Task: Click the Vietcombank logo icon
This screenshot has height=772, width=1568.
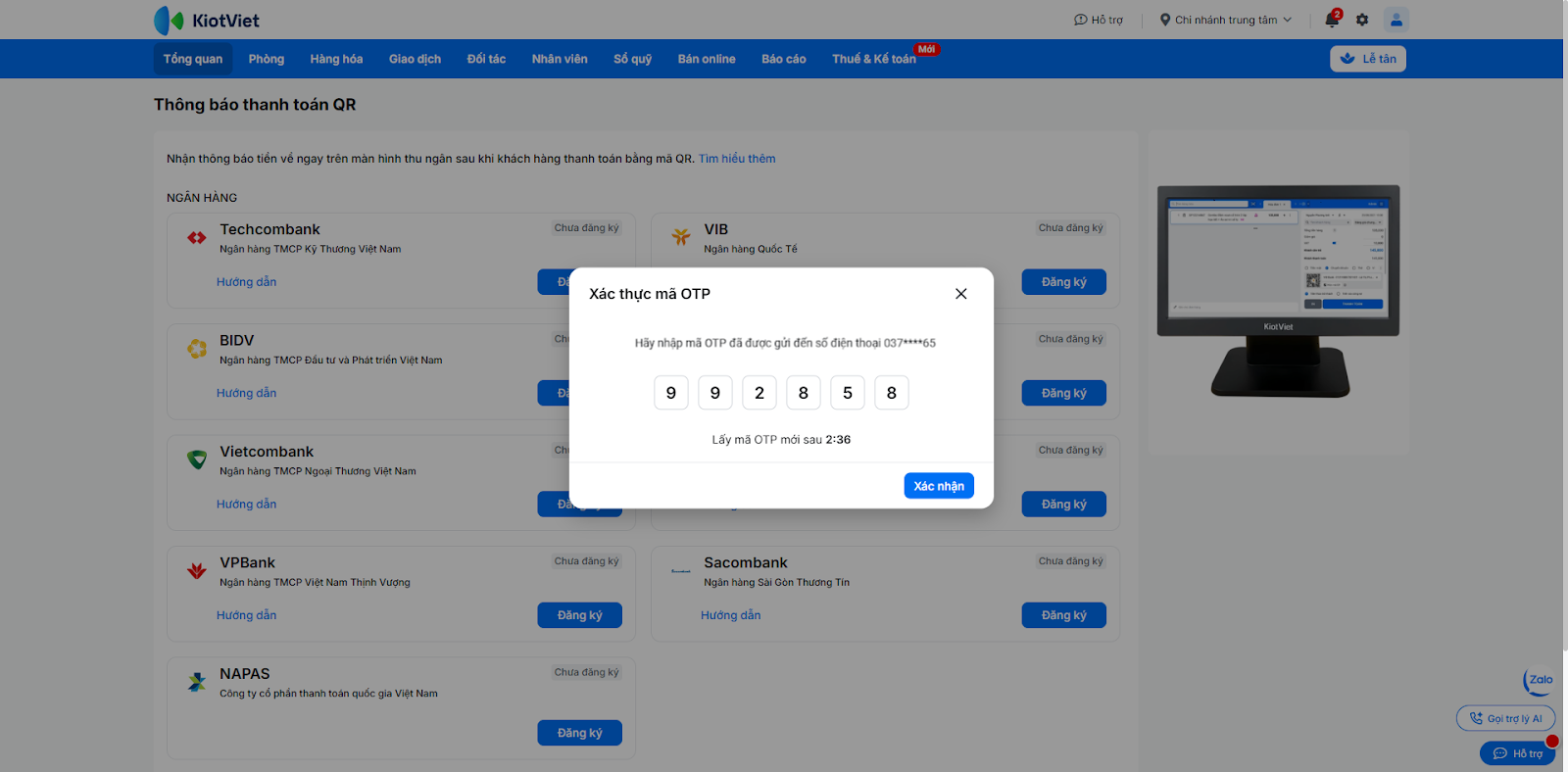Action: point(197,459)
